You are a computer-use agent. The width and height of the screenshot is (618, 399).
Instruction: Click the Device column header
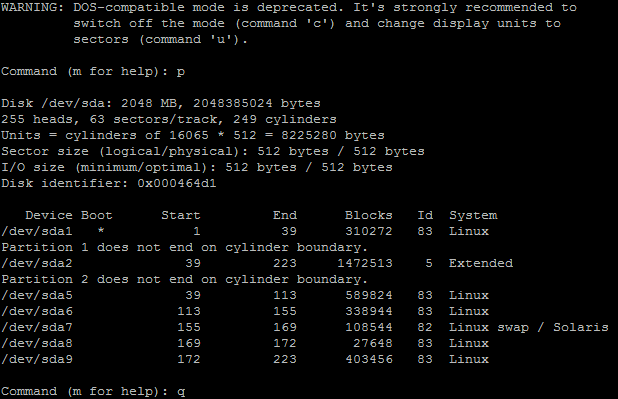click(49, 215)
